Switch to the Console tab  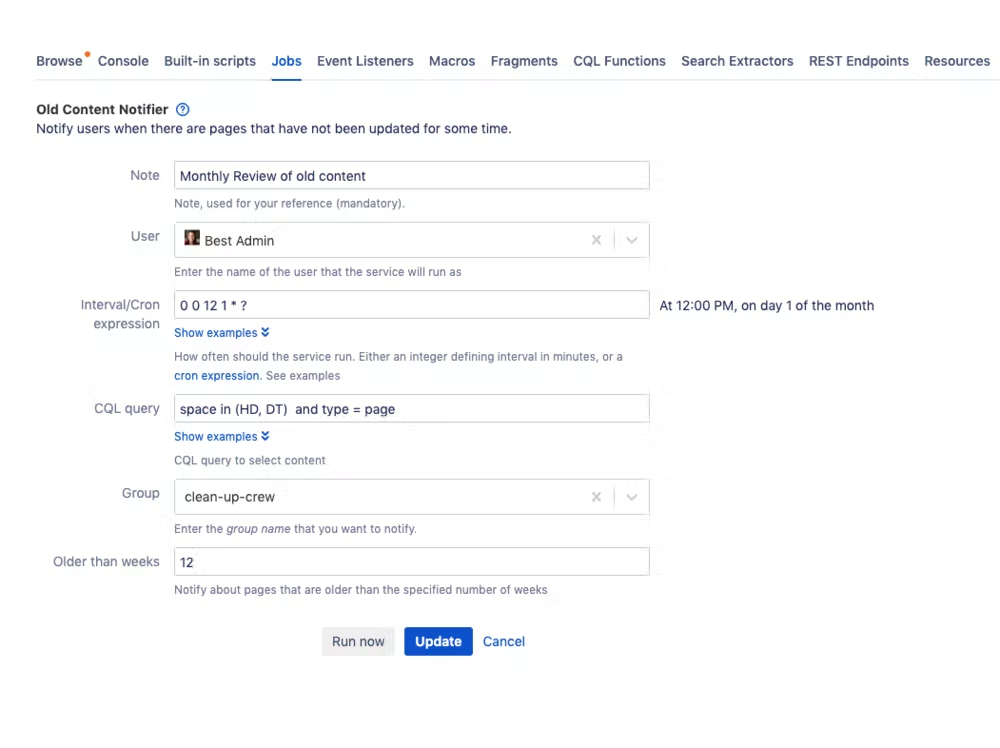point(123,61)
